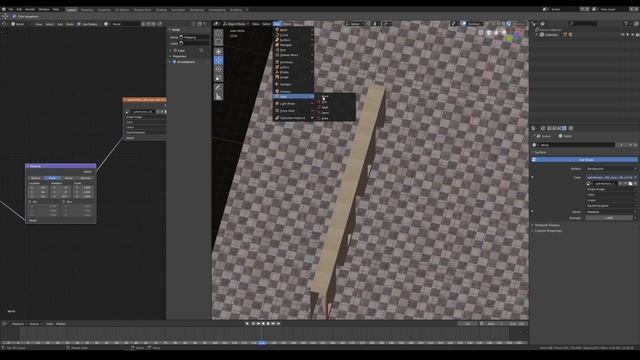Viewport: 640px width, 360px height.
Task: Collapse the Surface panel in World properties
Action: pyautogui.click(x=539, y=152)
